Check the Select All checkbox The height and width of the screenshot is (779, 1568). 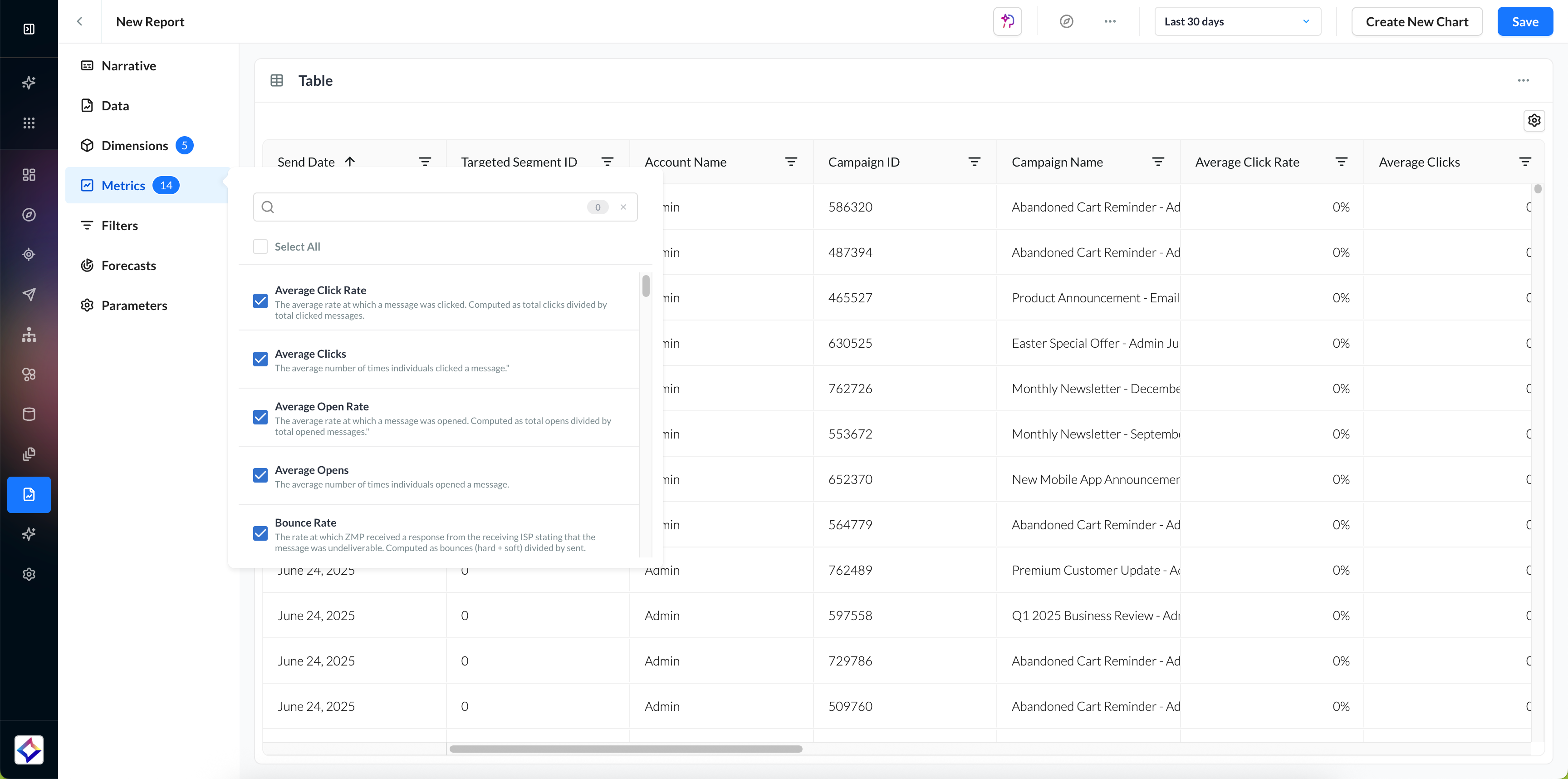(x=260, y=247)
